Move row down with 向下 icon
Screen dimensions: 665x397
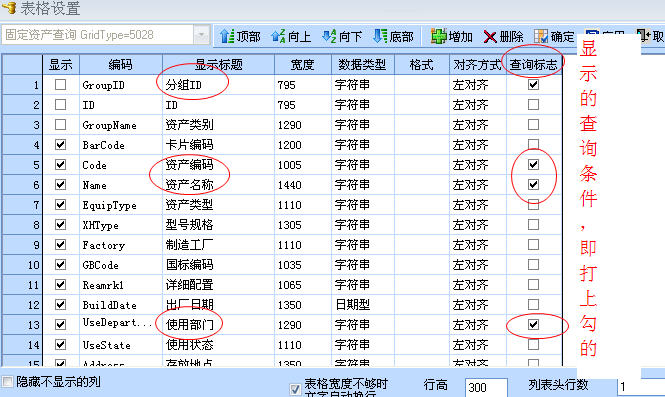329,36
